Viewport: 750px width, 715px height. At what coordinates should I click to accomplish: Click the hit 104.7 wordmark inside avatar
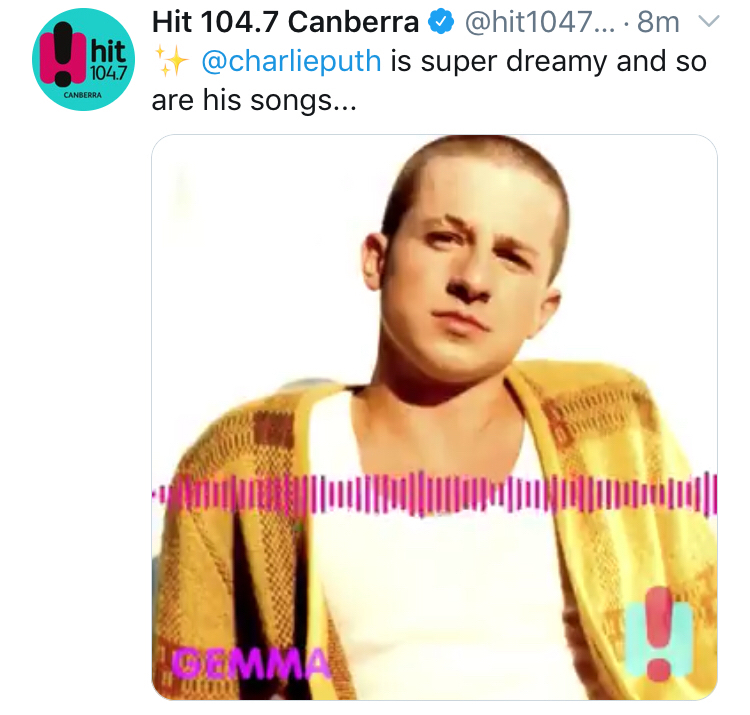[108, 60]
